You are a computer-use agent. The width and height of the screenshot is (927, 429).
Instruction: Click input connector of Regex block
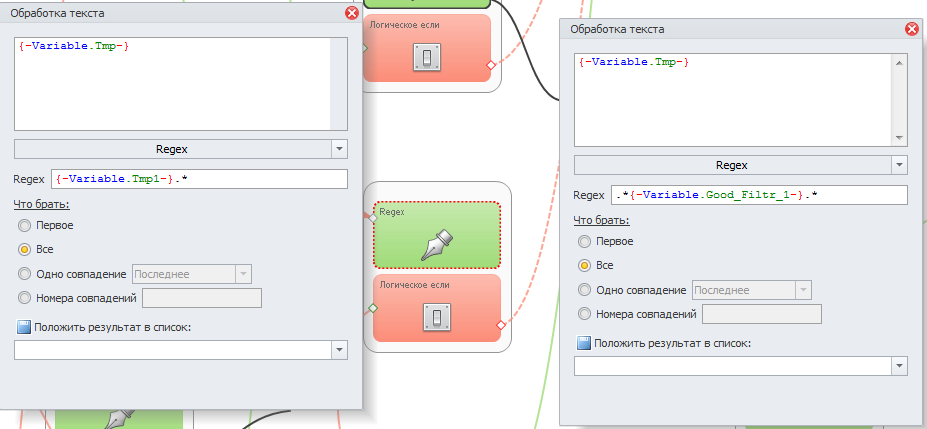[x=372, y=218]
